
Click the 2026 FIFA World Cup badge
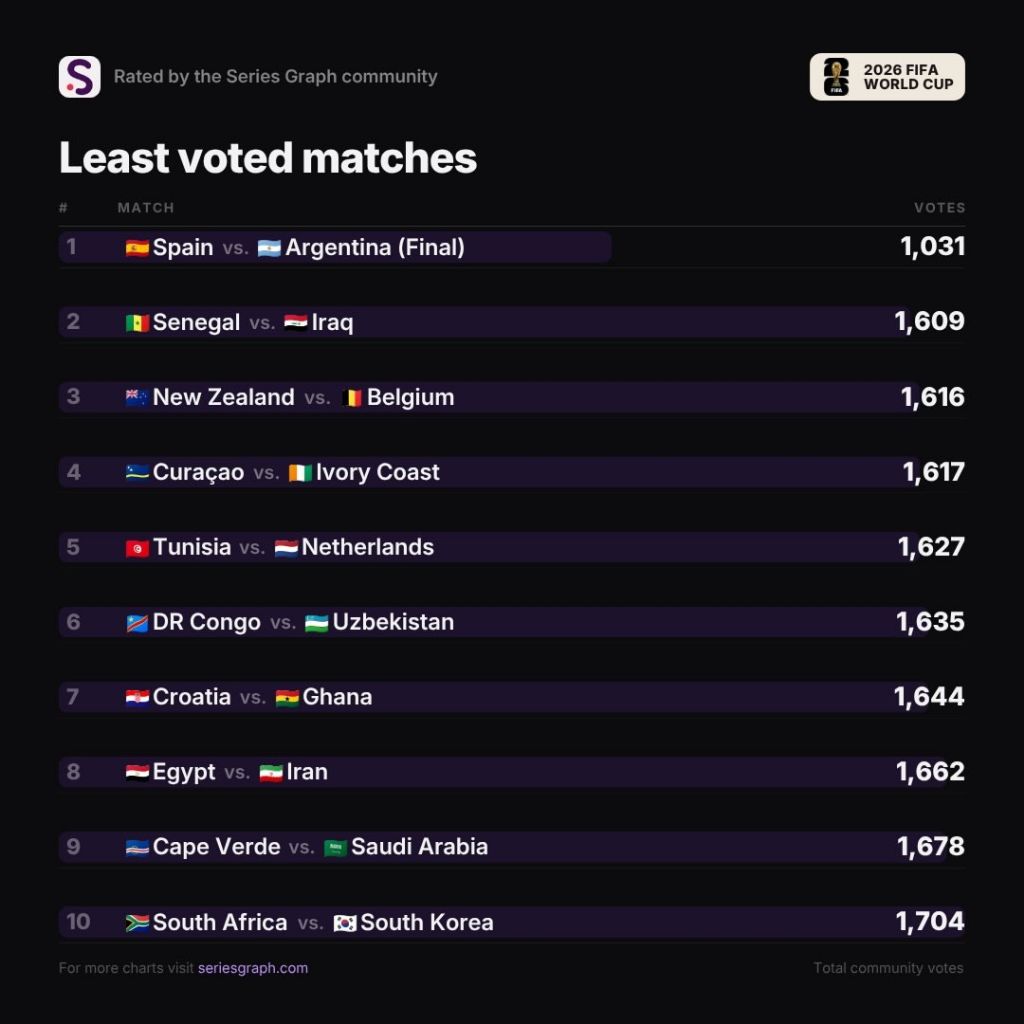coord(887,77)
